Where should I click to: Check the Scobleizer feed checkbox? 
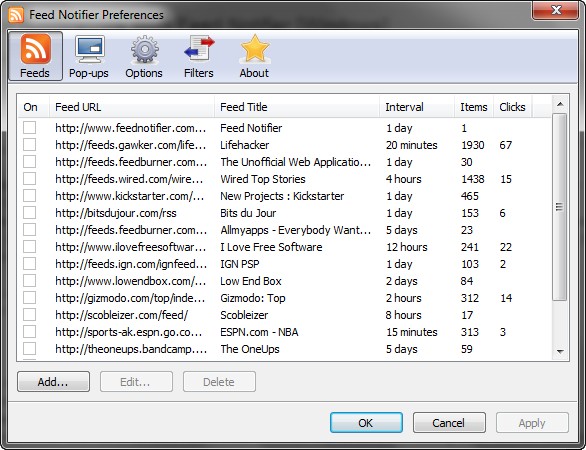click(30, 315)
